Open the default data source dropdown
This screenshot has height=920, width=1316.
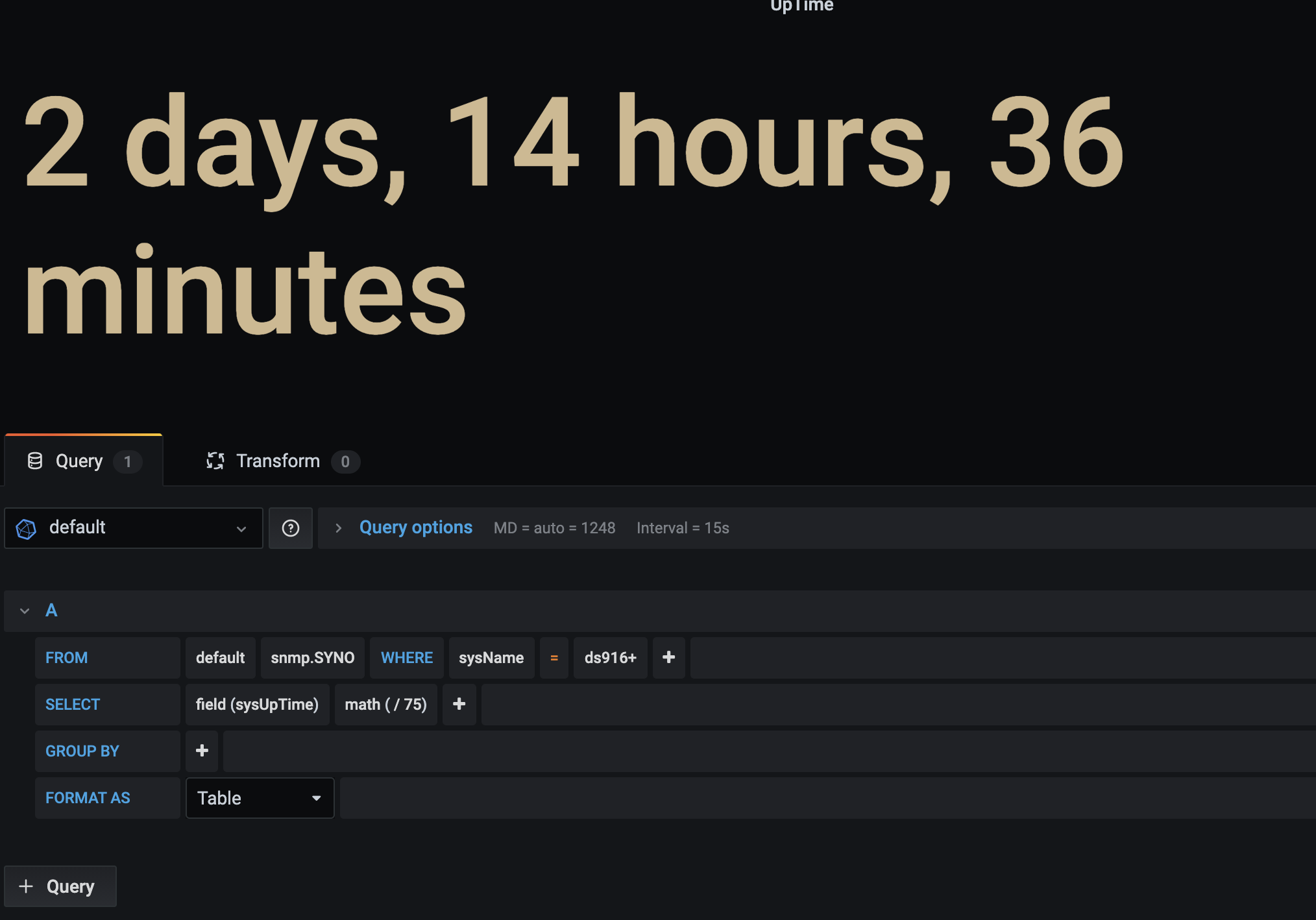coord(134,528)
